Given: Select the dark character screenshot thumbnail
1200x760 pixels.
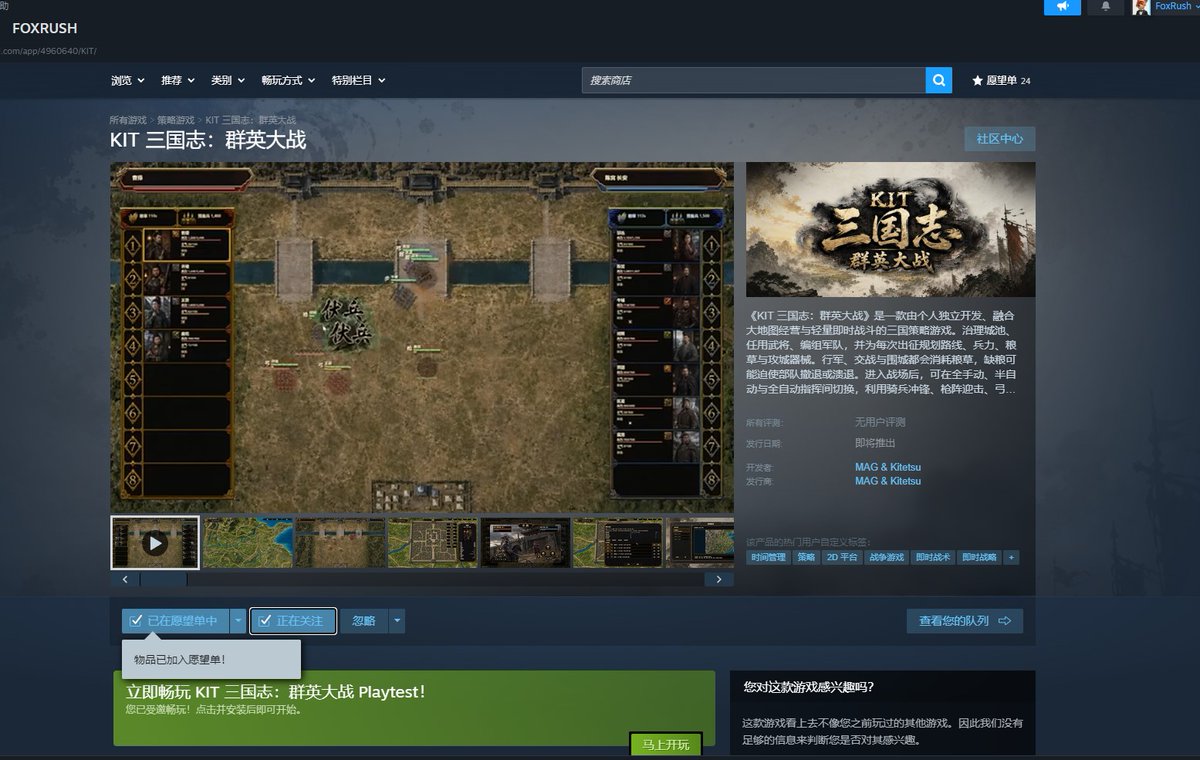Looking at the screenshot, I should [525, 543].
